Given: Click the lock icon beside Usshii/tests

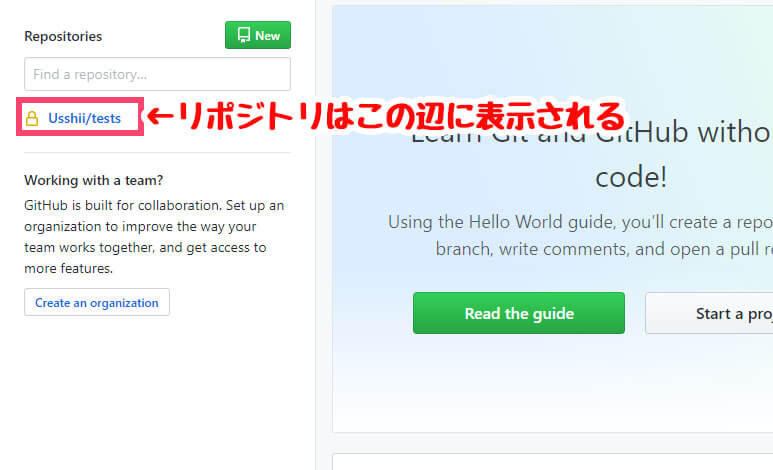Looking at the screenshot, I should pyautogui.click(x=32, y=118).
